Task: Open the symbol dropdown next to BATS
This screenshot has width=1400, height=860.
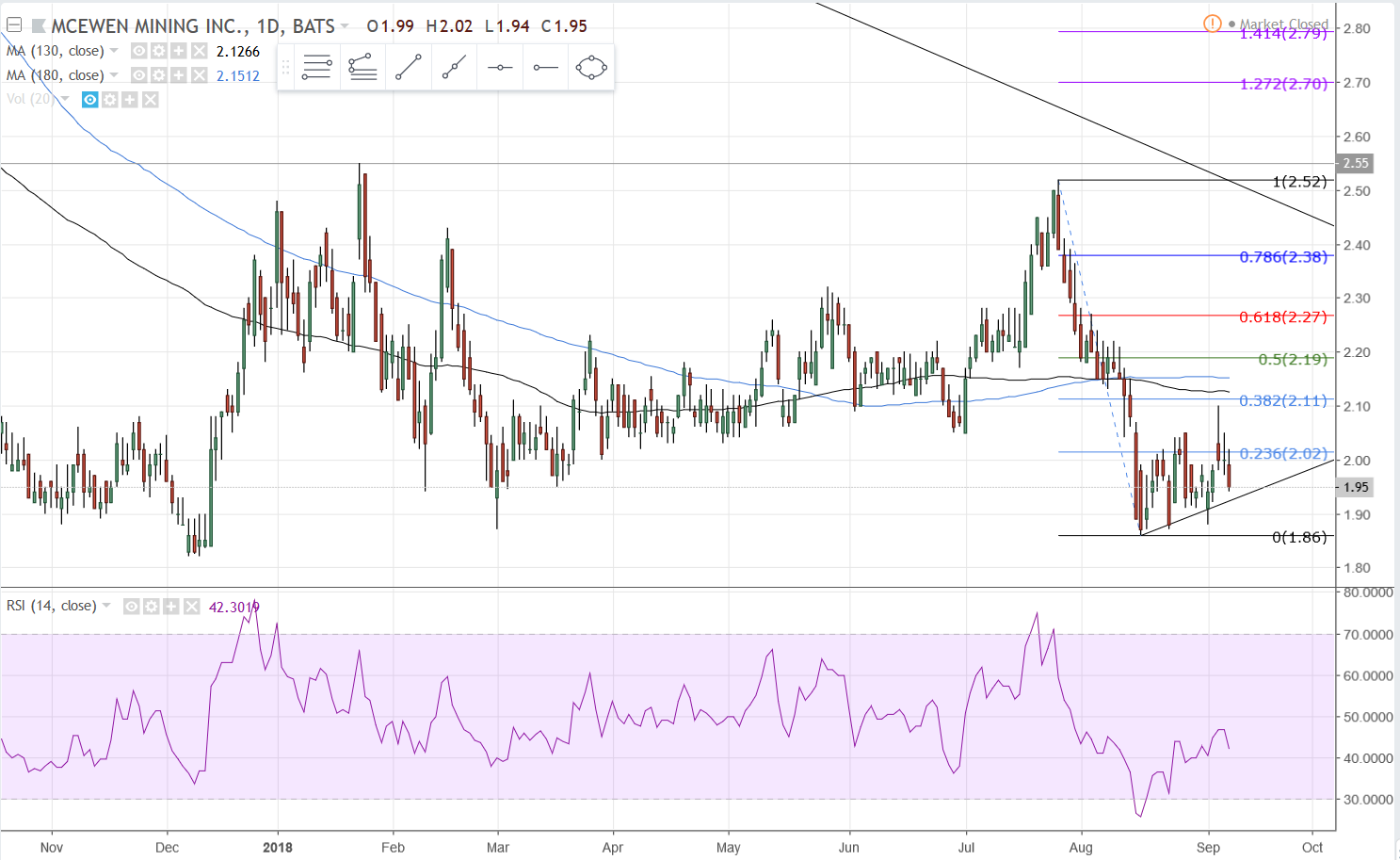Action: point(345,26)
